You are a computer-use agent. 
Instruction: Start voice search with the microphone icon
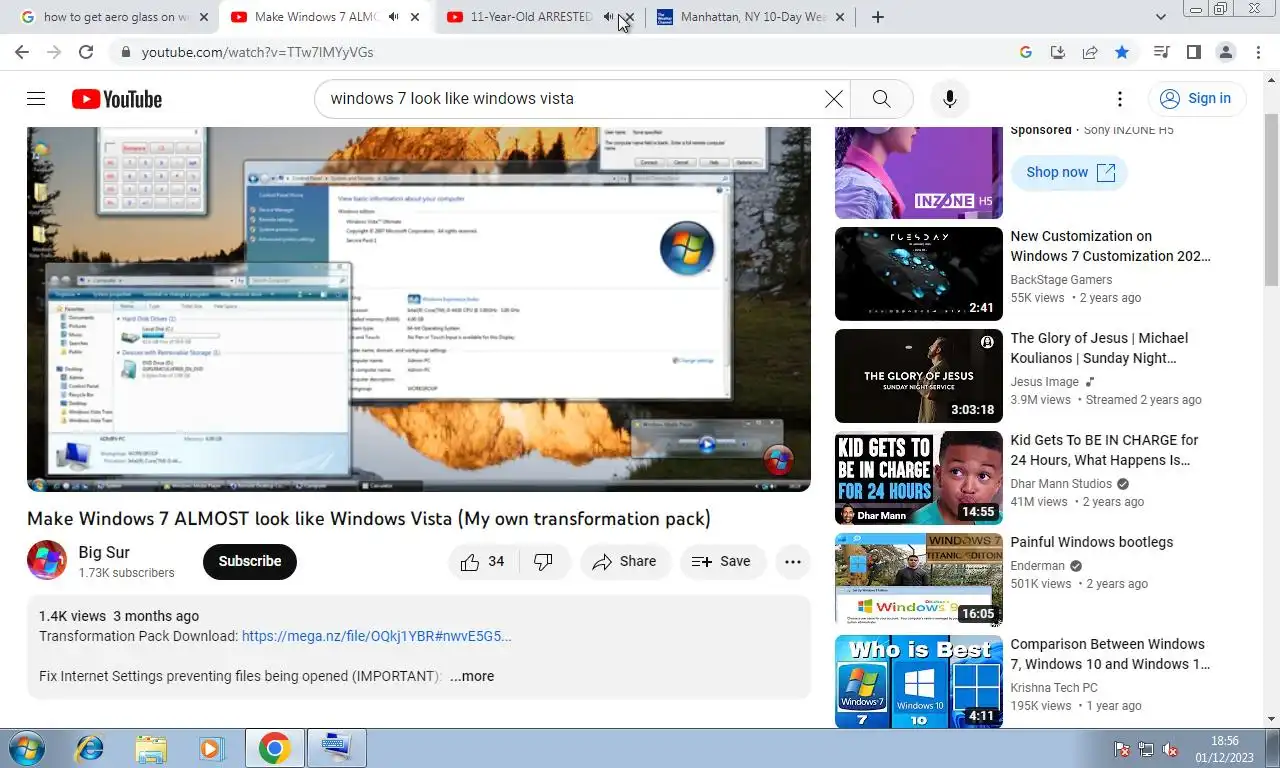coord(949,98)
